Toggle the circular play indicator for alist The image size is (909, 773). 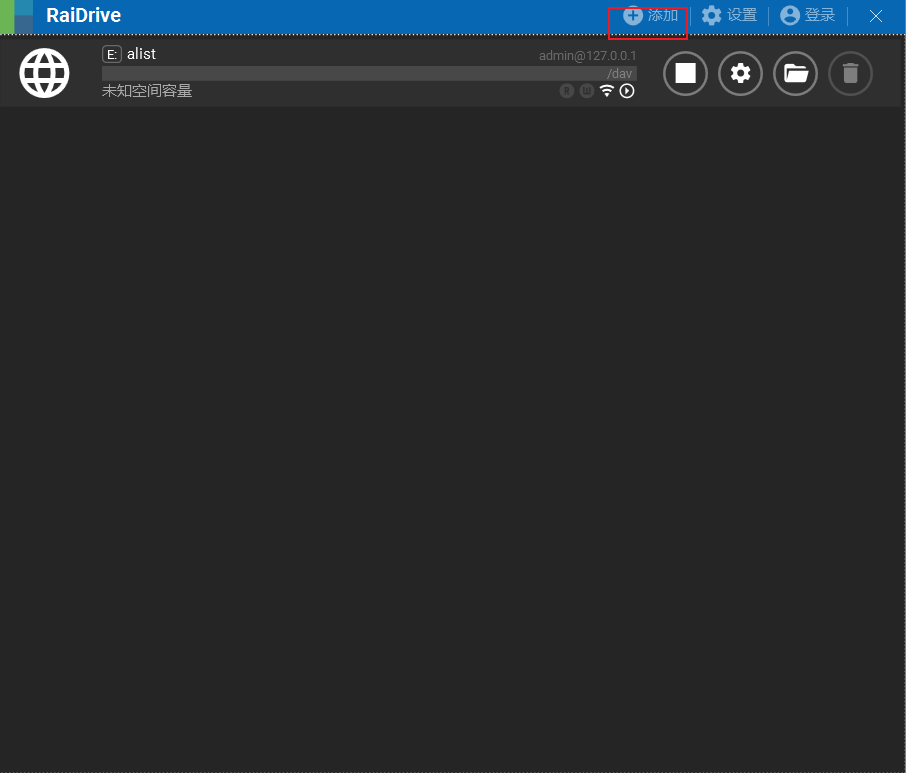(x=627, y=90)
